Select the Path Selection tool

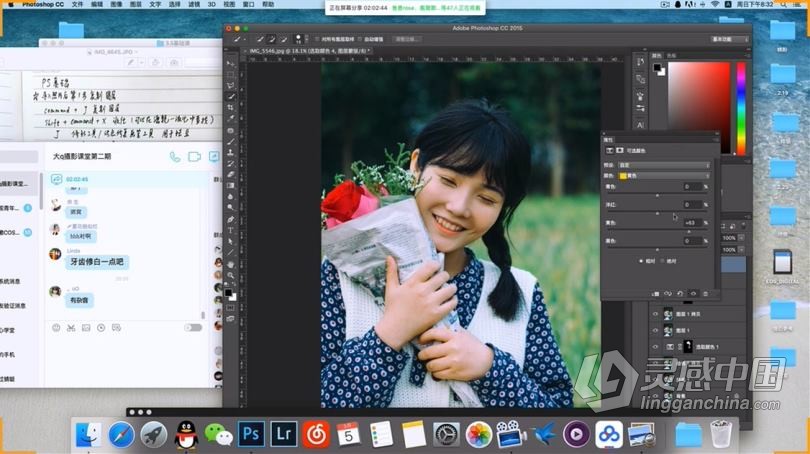[230, 242]
